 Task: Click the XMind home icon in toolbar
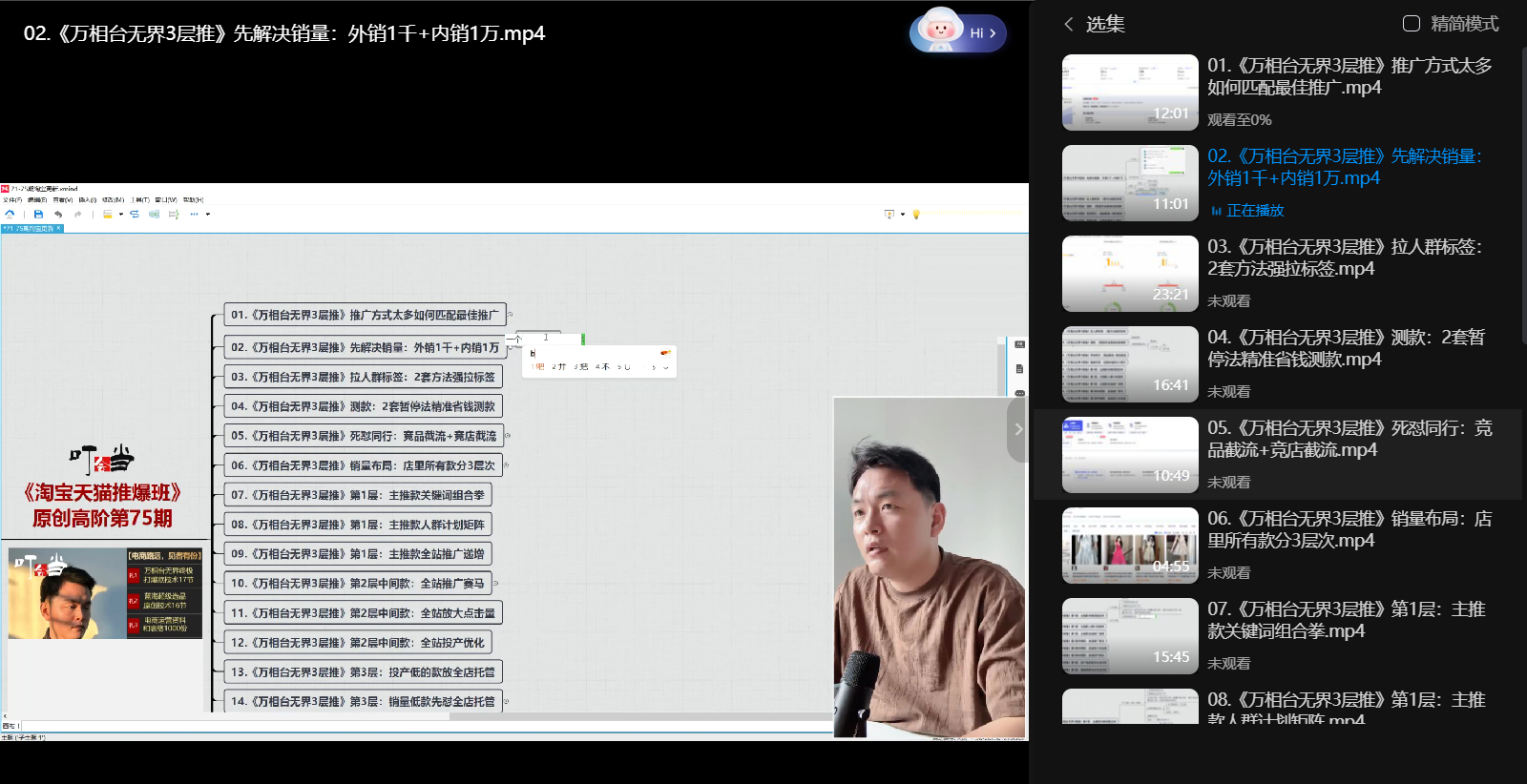[10, 215]
